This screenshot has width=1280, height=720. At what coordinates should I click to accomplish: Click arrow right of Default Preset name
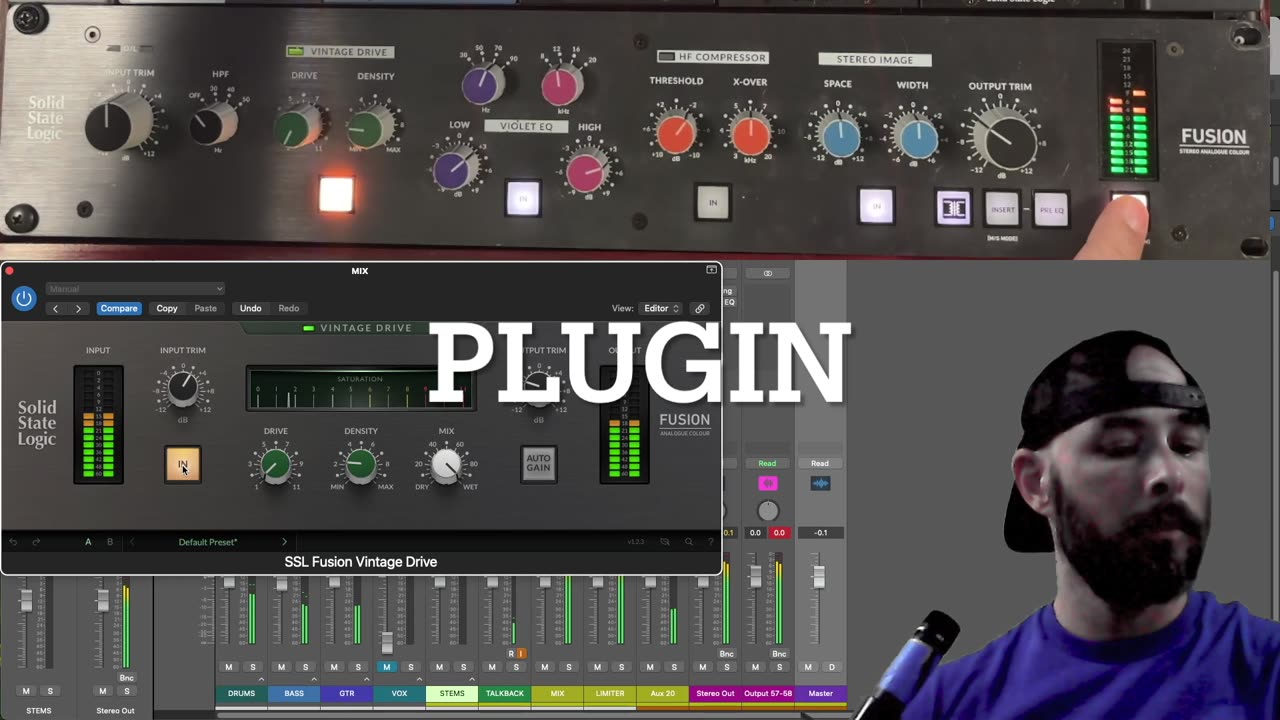[x=284, y=542]
